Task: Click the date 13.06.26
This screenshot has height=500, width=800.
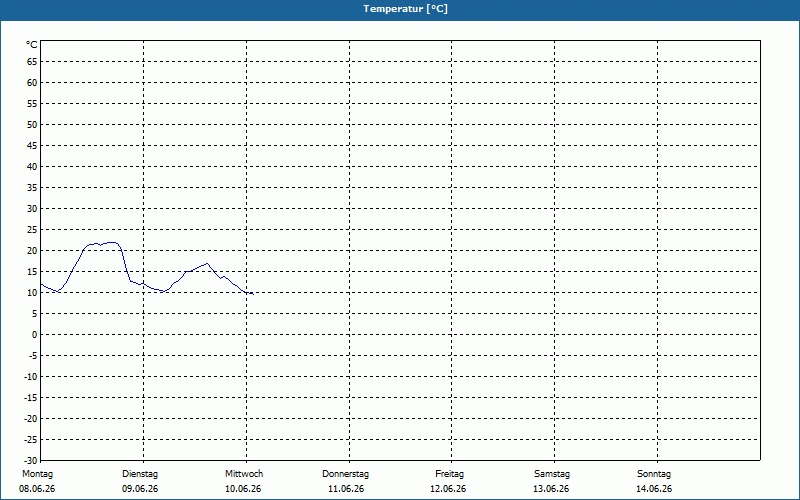Action: pyautogui.click(x=551, y=489)
